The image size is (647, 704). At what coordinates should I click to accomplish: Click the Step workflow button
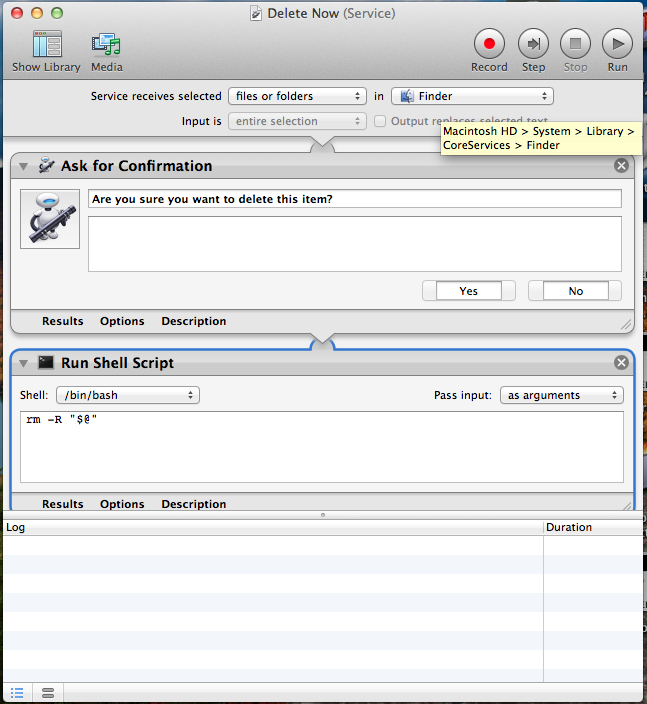(x=533, y=44)
